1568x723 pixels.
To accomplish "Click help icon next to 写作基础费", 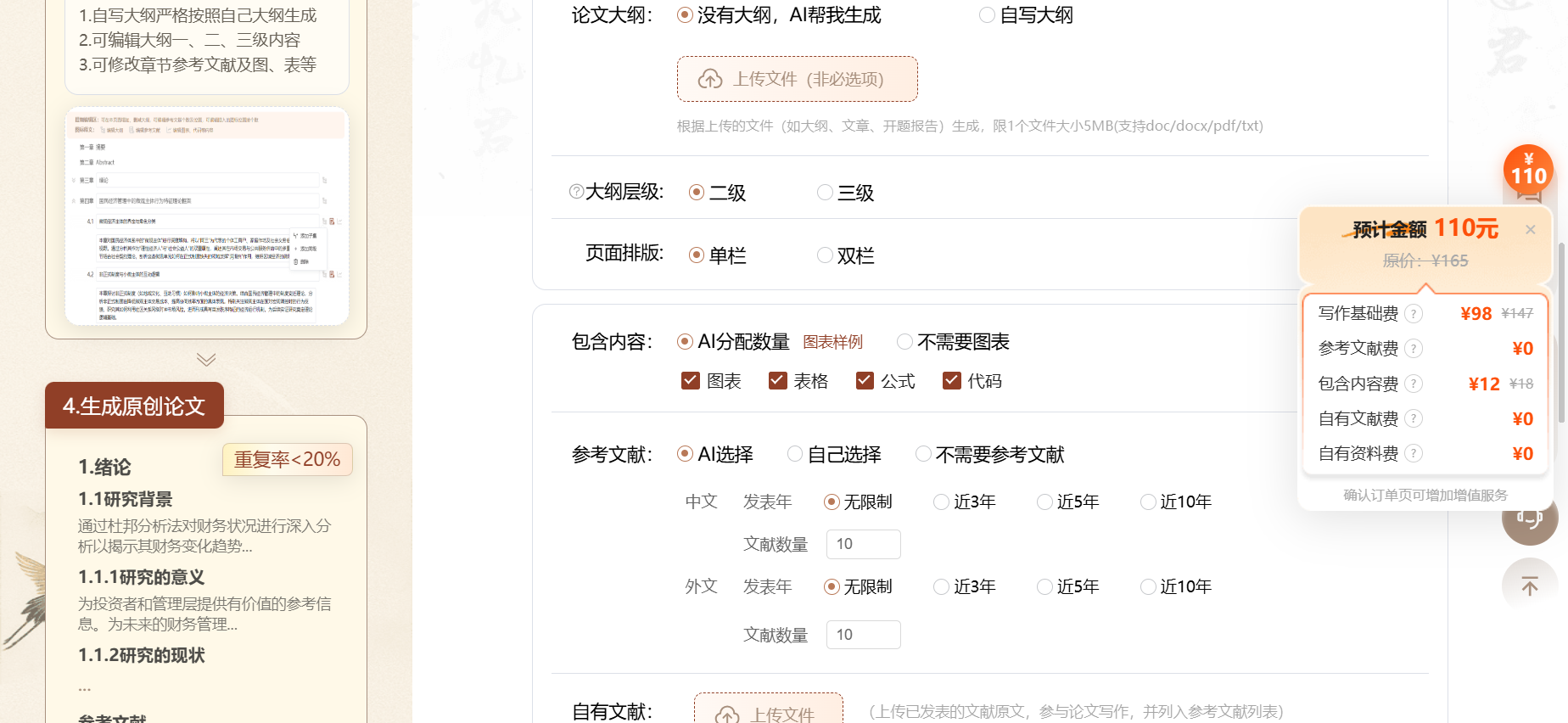I will [1413, 313].
